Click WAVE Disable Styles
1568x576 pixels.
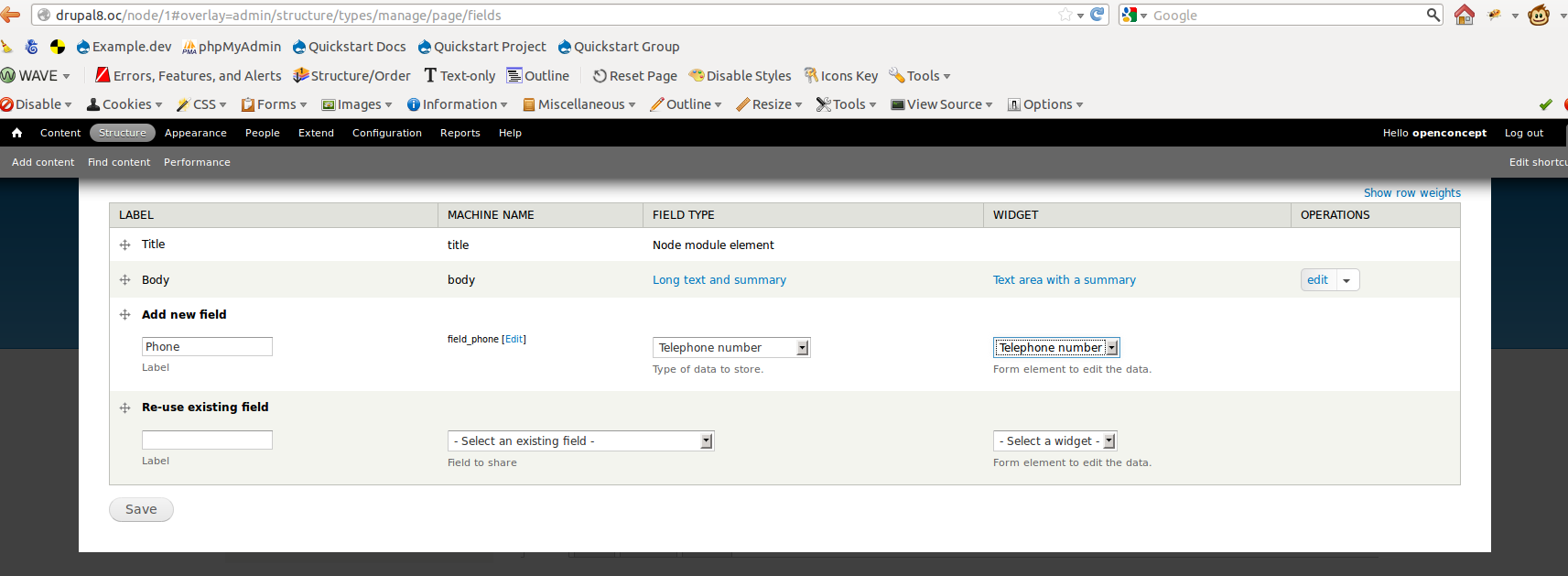click(741, 76)
